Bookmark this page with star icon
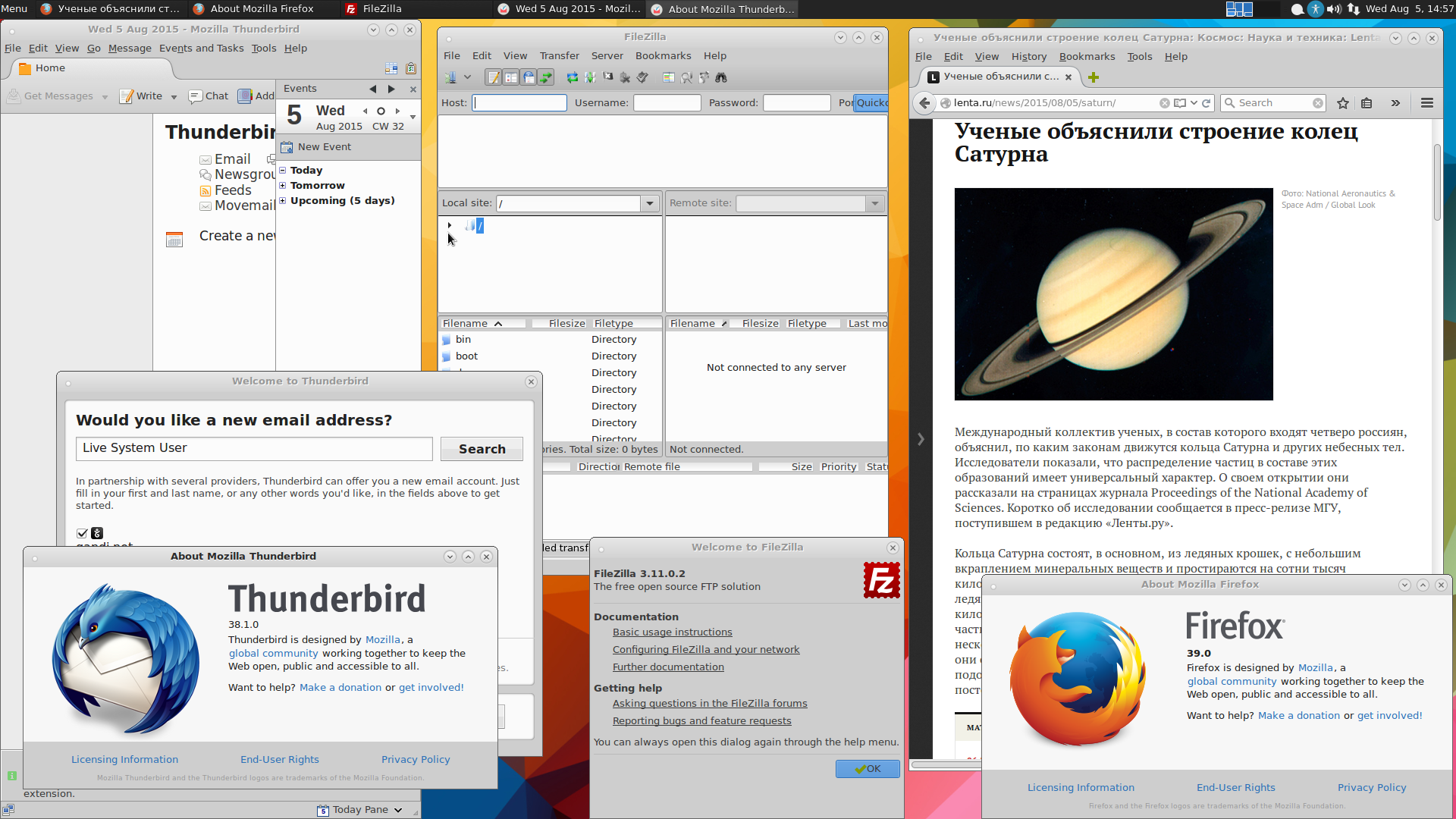The height and width of the screenshot is (819, 1456). [1343, 103]
